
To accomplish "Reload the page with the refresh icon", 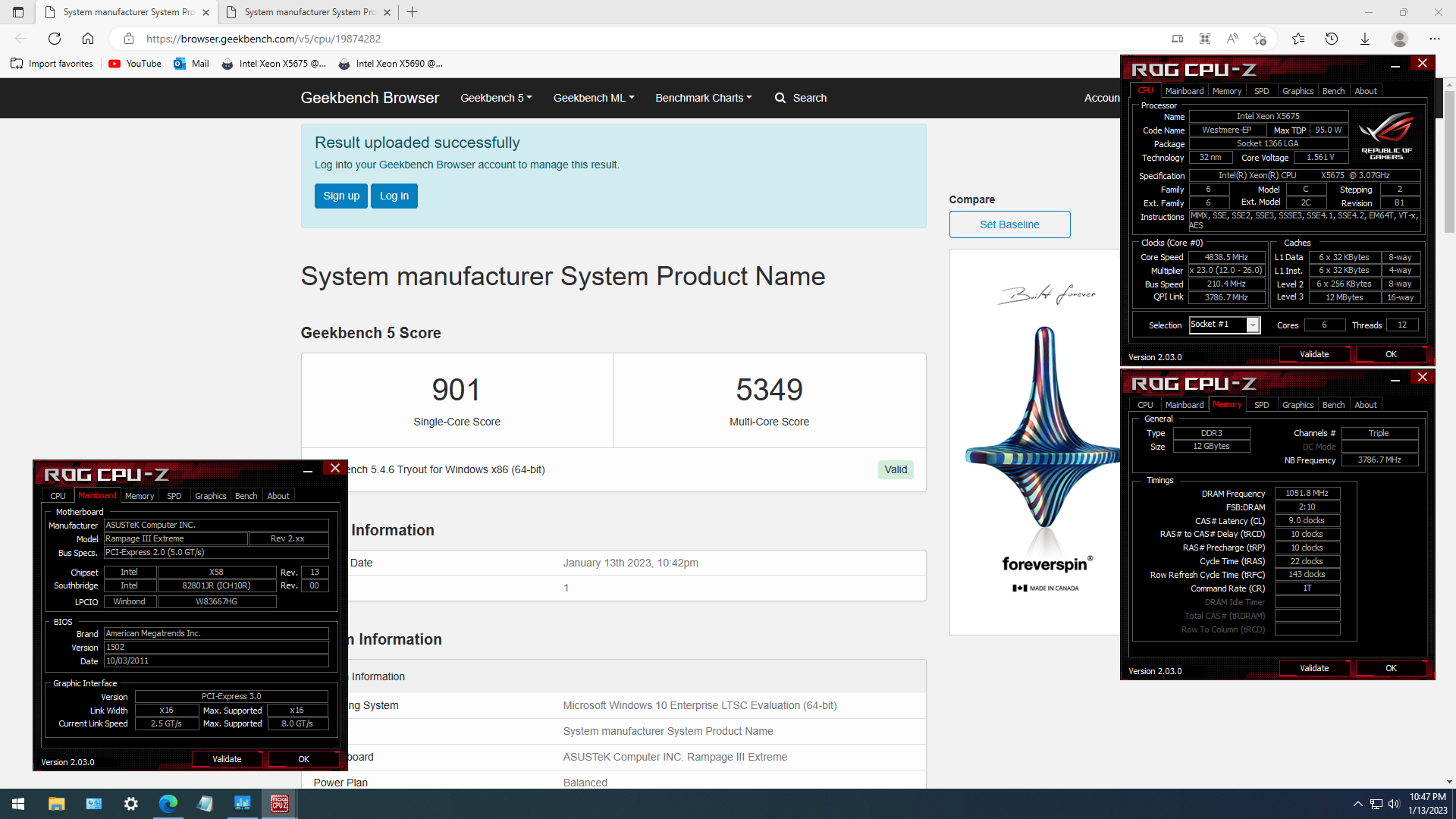I will 55,39.
